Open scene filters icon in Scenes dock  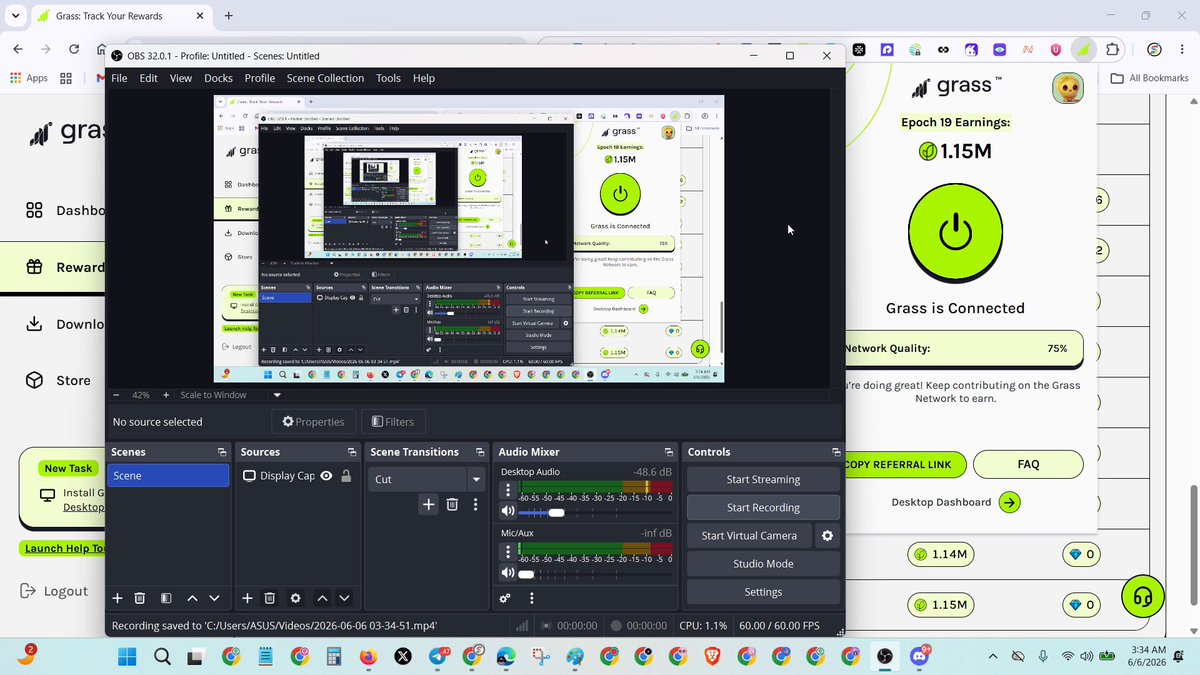(166, 598)
